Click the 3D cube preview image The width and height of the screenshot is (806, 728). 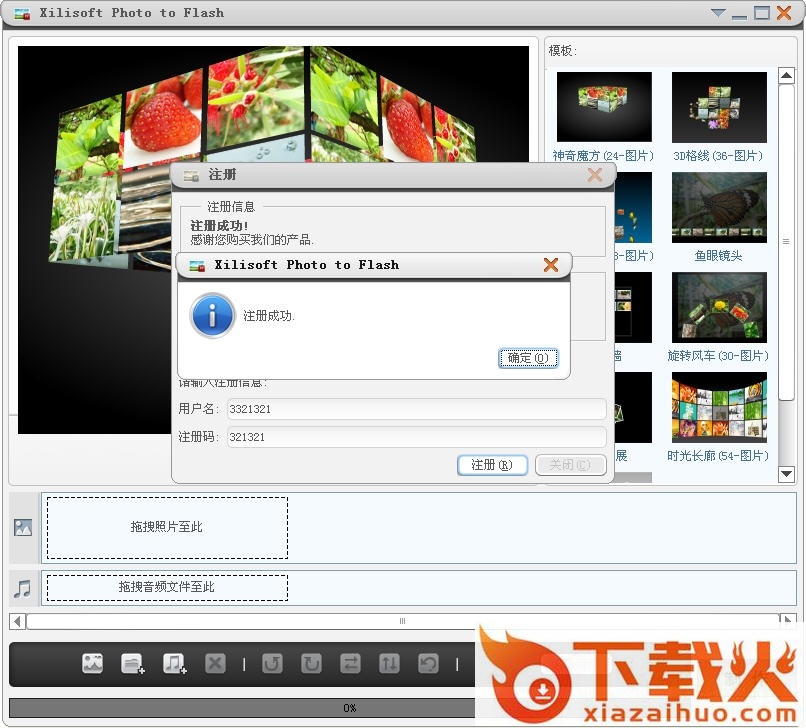click(273, 240)
